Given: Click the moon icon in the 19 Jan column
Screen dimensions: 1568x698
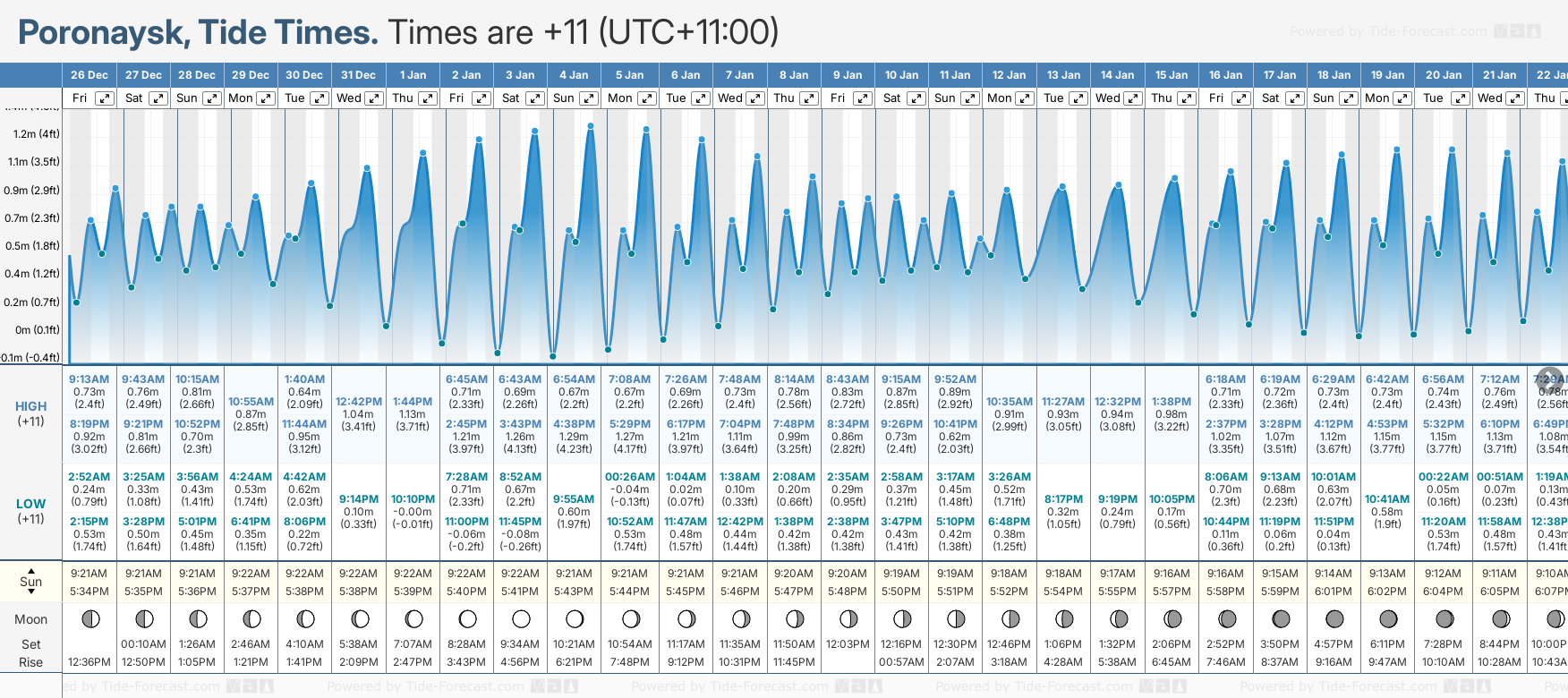Looking at the screenshot, I should coord(1387,618).
